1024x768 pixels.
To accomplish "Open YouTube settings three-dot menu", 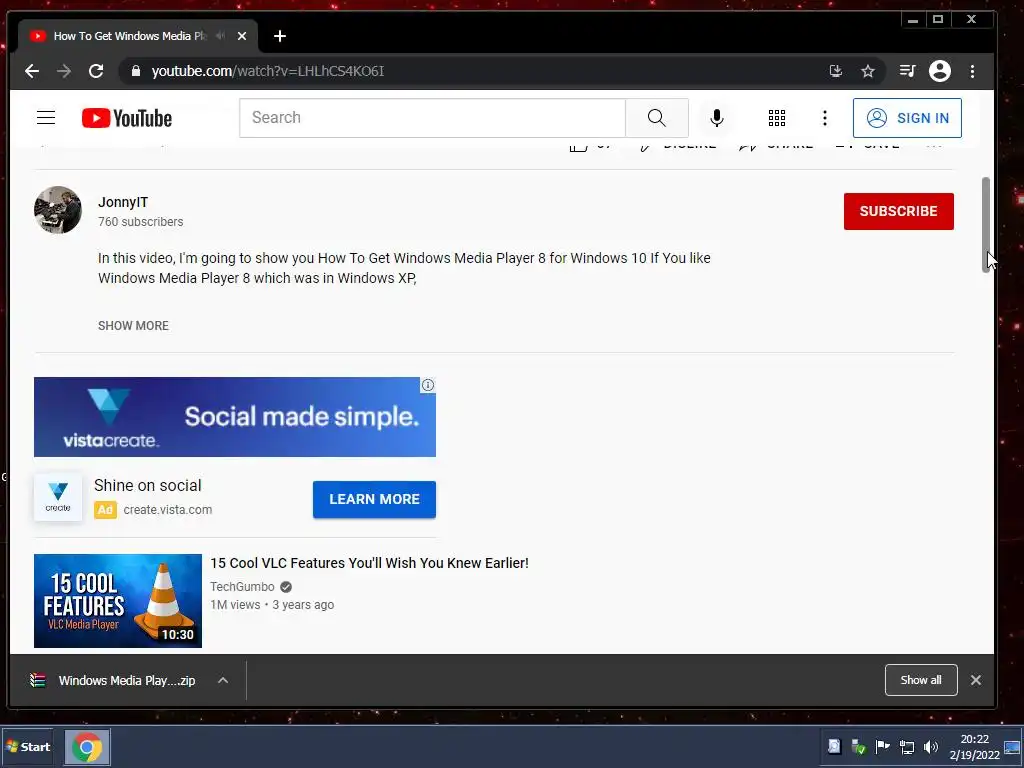I will 825,118.
